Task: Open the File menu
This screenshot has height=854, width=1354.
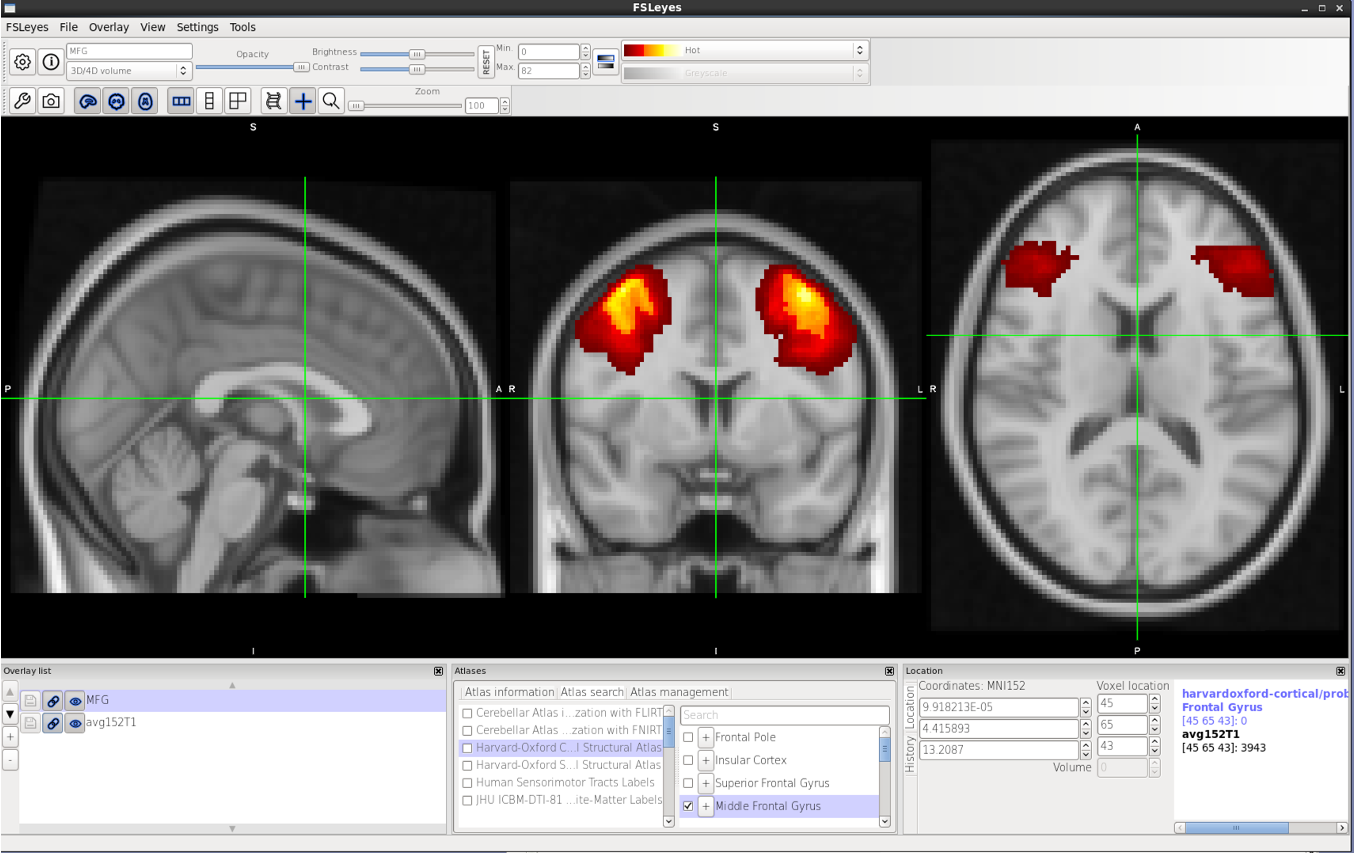Action: (68, 27)
